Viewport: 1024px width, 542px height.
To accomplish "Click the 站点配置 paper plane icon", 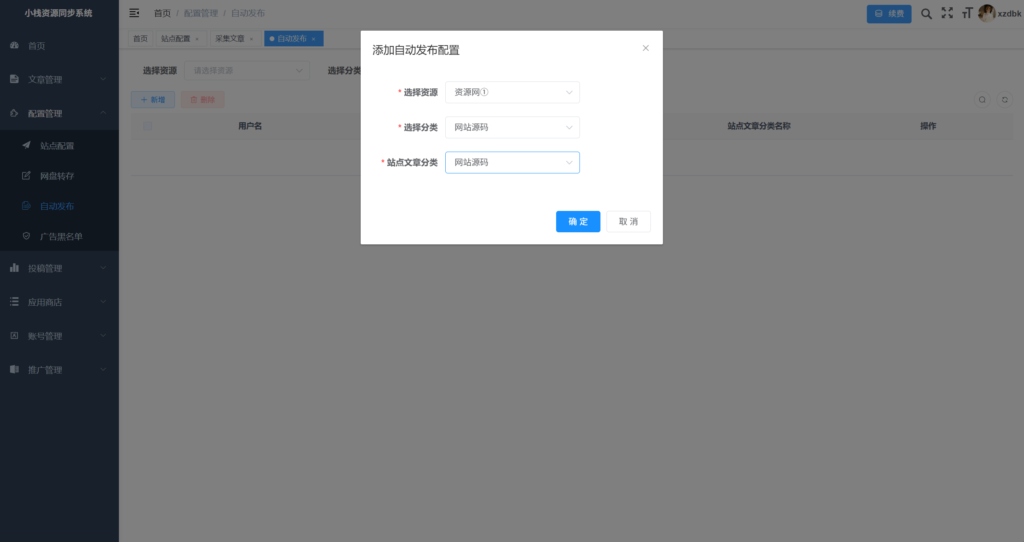I will [x=26, y=145].
